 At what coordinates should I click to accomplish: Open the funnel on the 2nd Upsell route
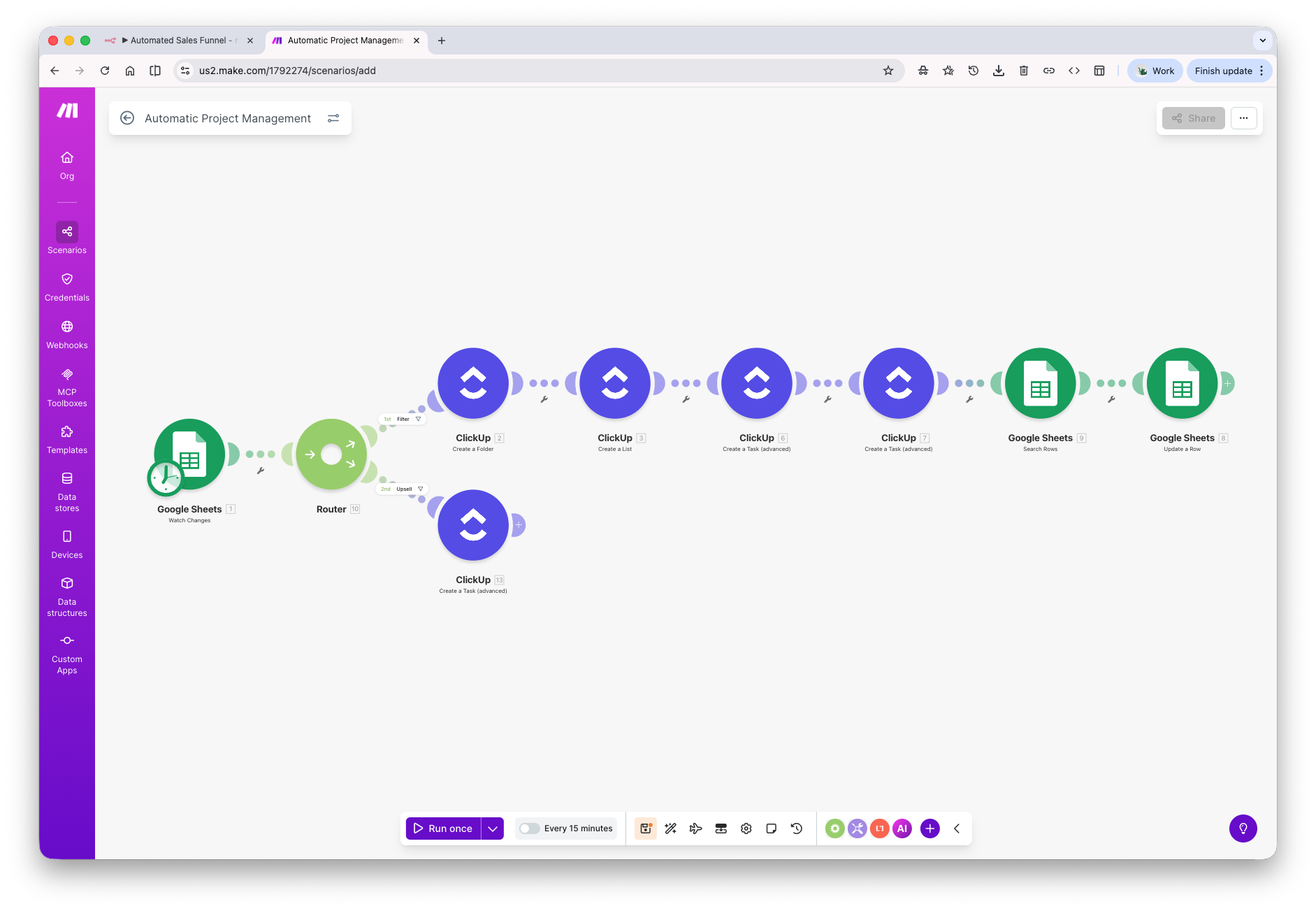pyautogui.click(x=420, y=489)
